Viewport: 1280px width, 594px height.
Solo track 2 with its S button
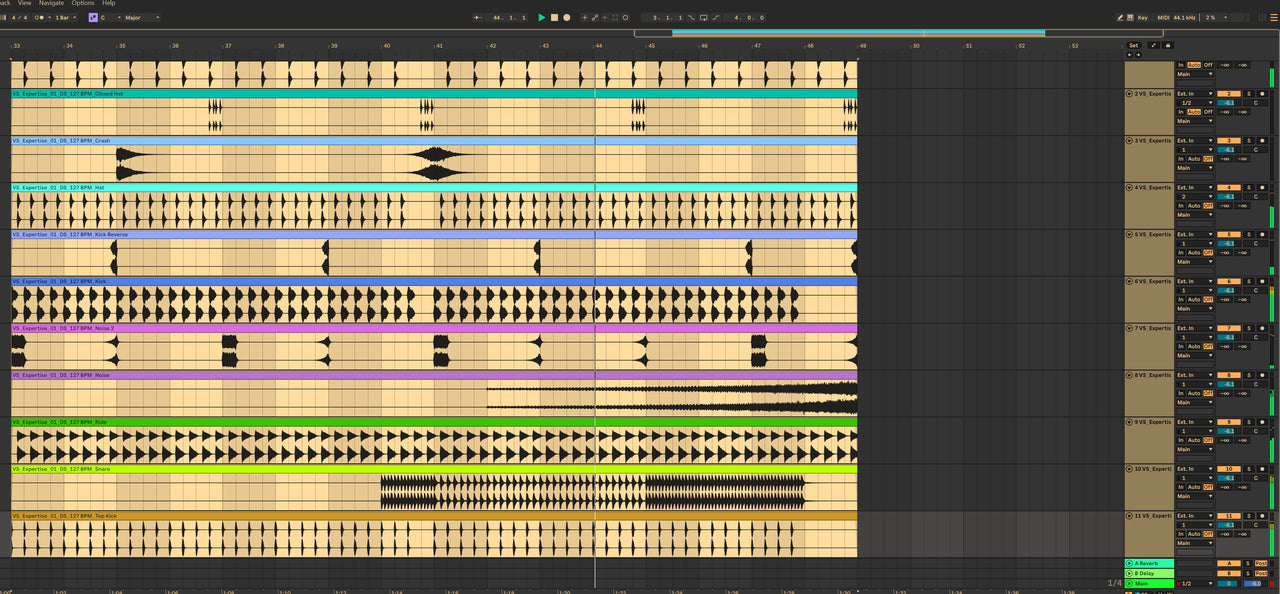[x=1249, y=94]
